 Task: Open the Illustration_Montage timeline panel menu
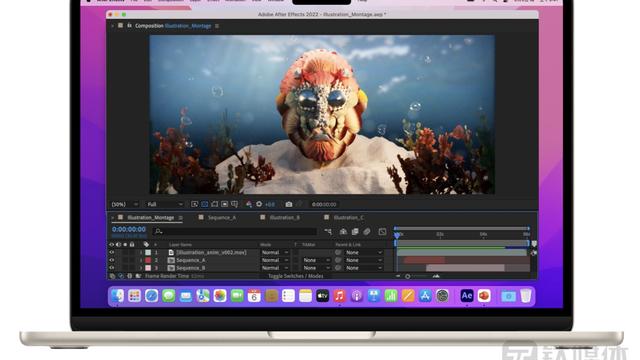(180, 218)
